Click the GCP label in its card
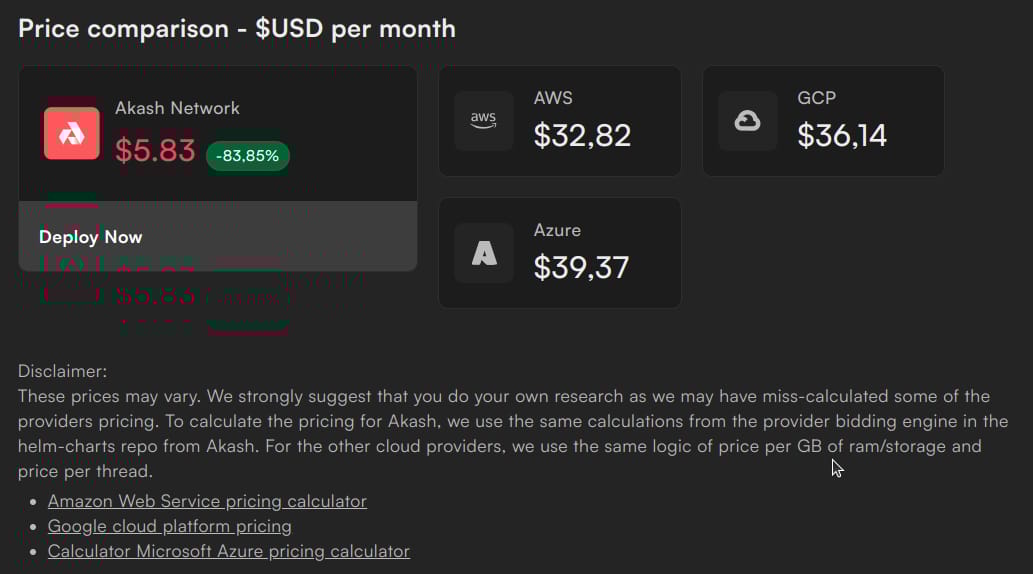Image resolution: width=1033 pixels, height=574 pixels. tap(816, 98)
